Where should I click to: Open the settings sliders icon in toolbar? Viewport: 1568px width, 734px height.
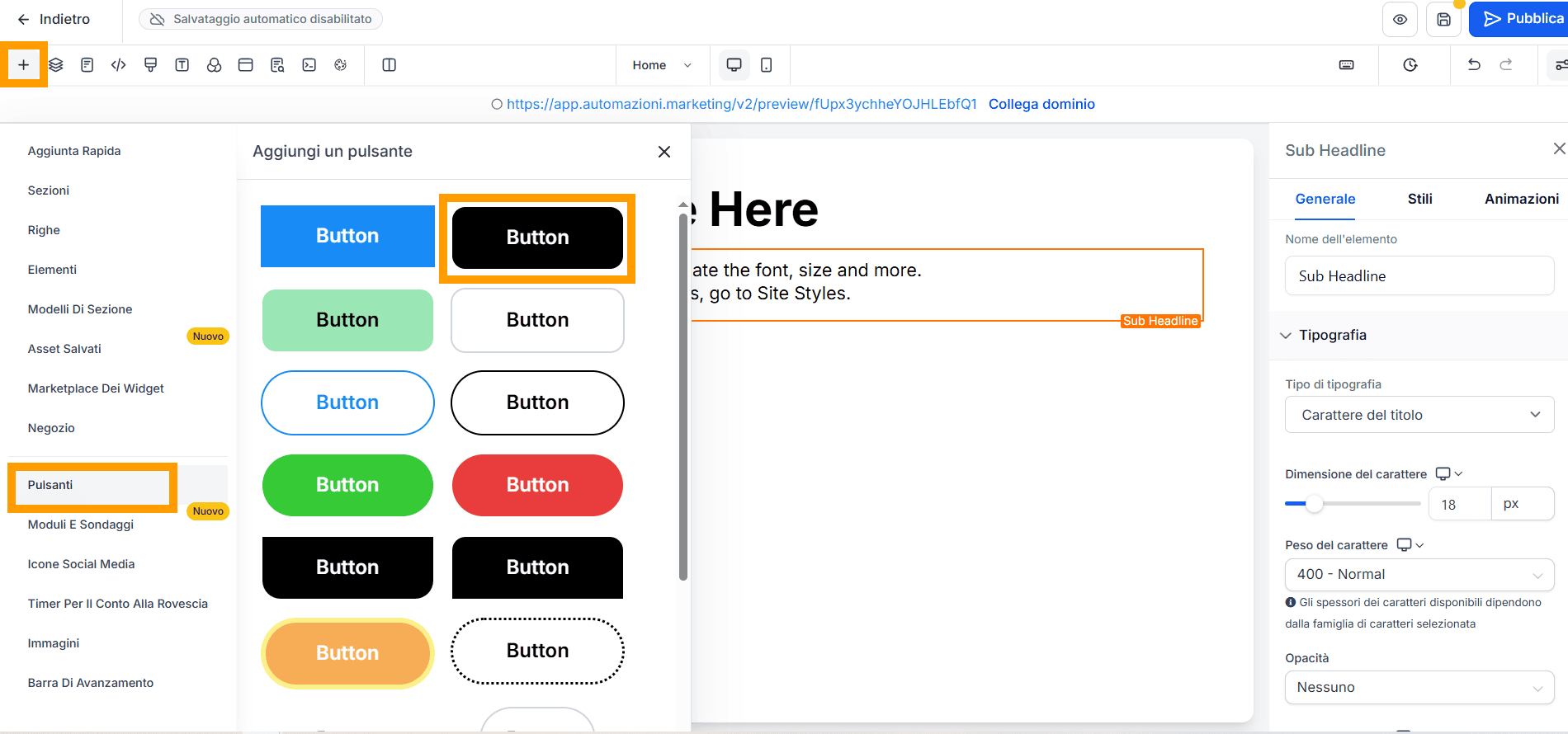coord(1560,65)
